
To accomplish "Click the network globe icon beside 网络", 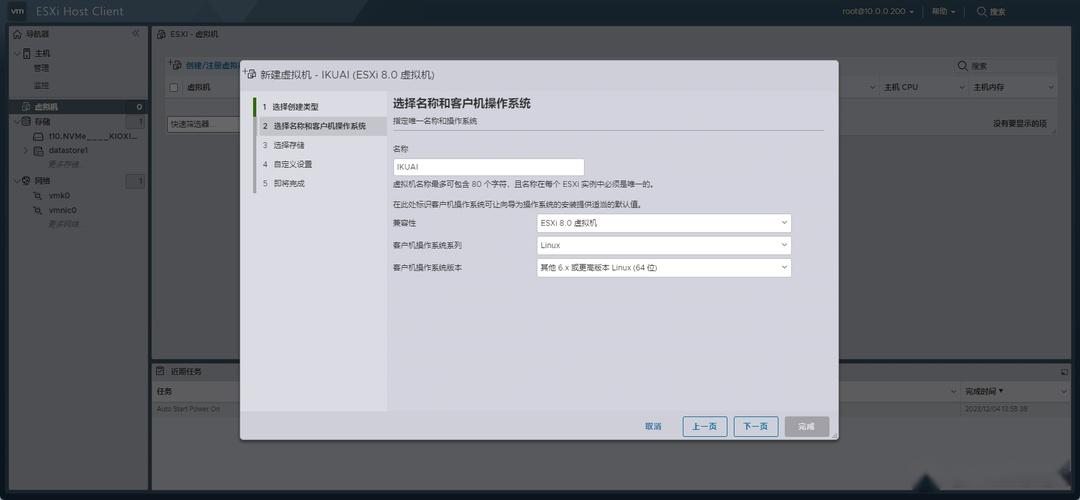I will coord(28,180).
